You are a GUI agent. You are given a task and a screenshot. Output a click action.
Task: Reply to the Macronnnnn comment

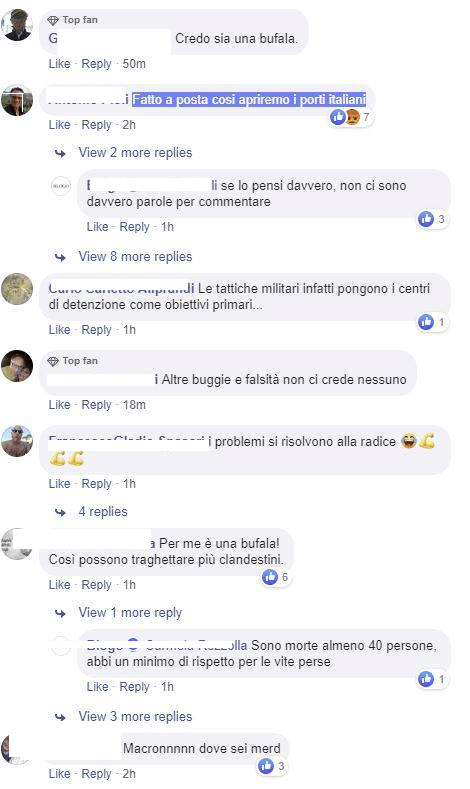click(x=96, y=774)
